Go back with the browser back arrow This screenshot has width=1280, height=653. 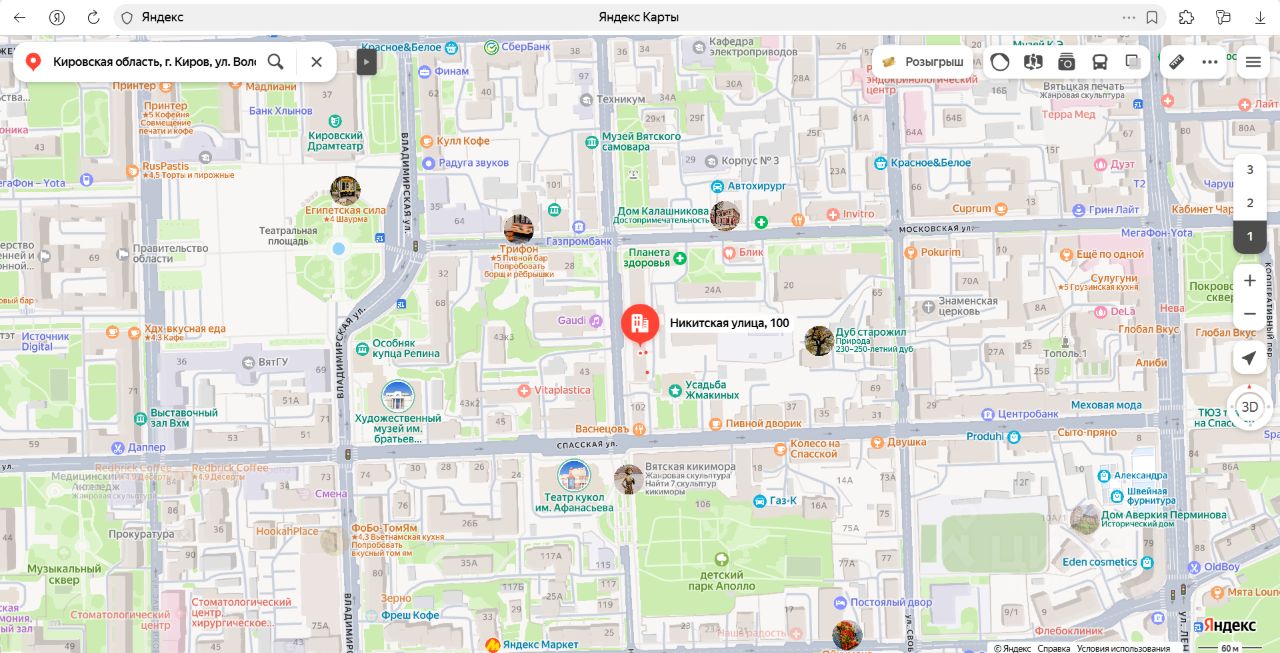click(19, 17)
